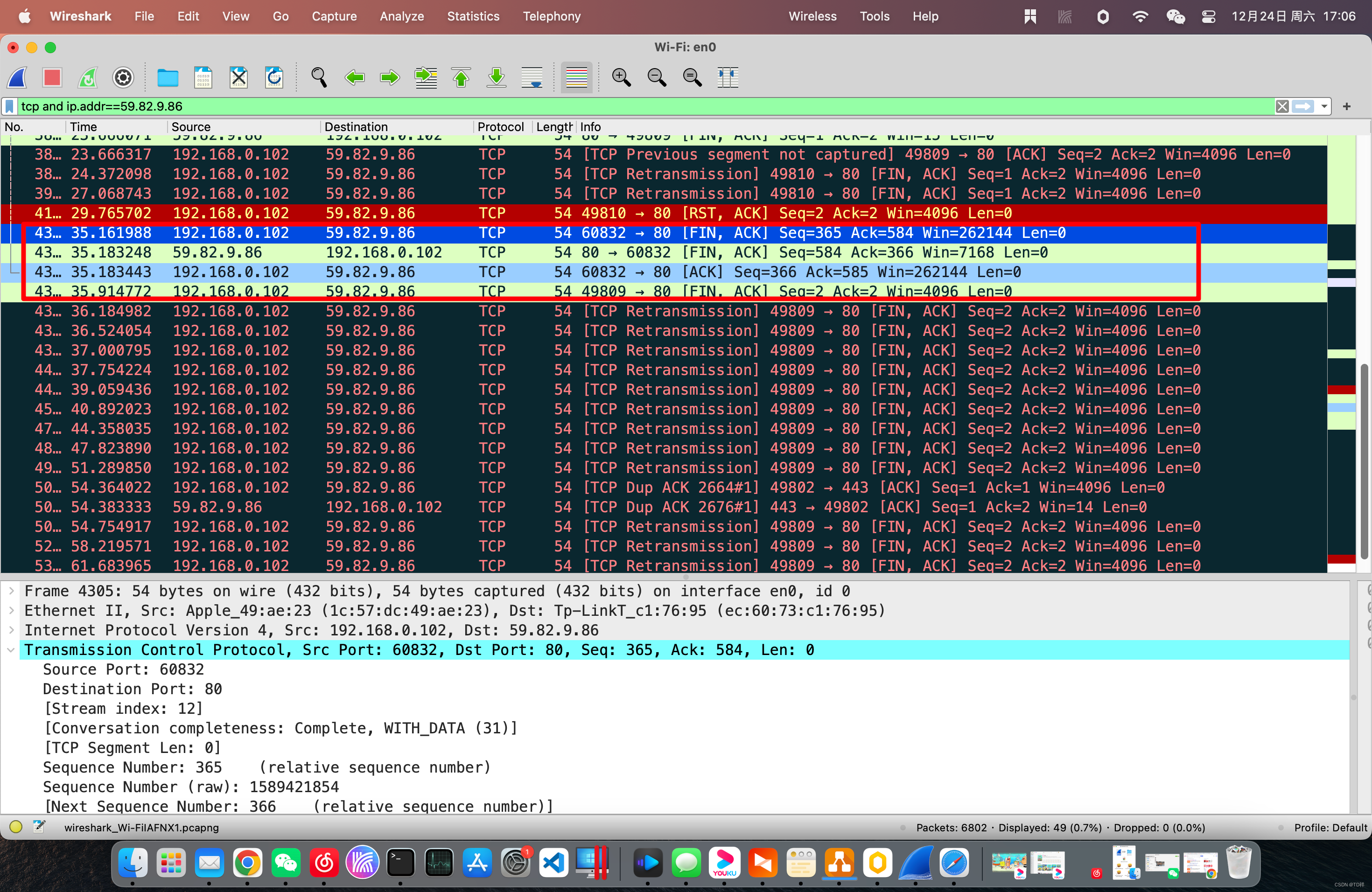The height and width of the screenshot is (892, 1372).
Task: Go to the most recent packet
Action: tap(496, 77)
